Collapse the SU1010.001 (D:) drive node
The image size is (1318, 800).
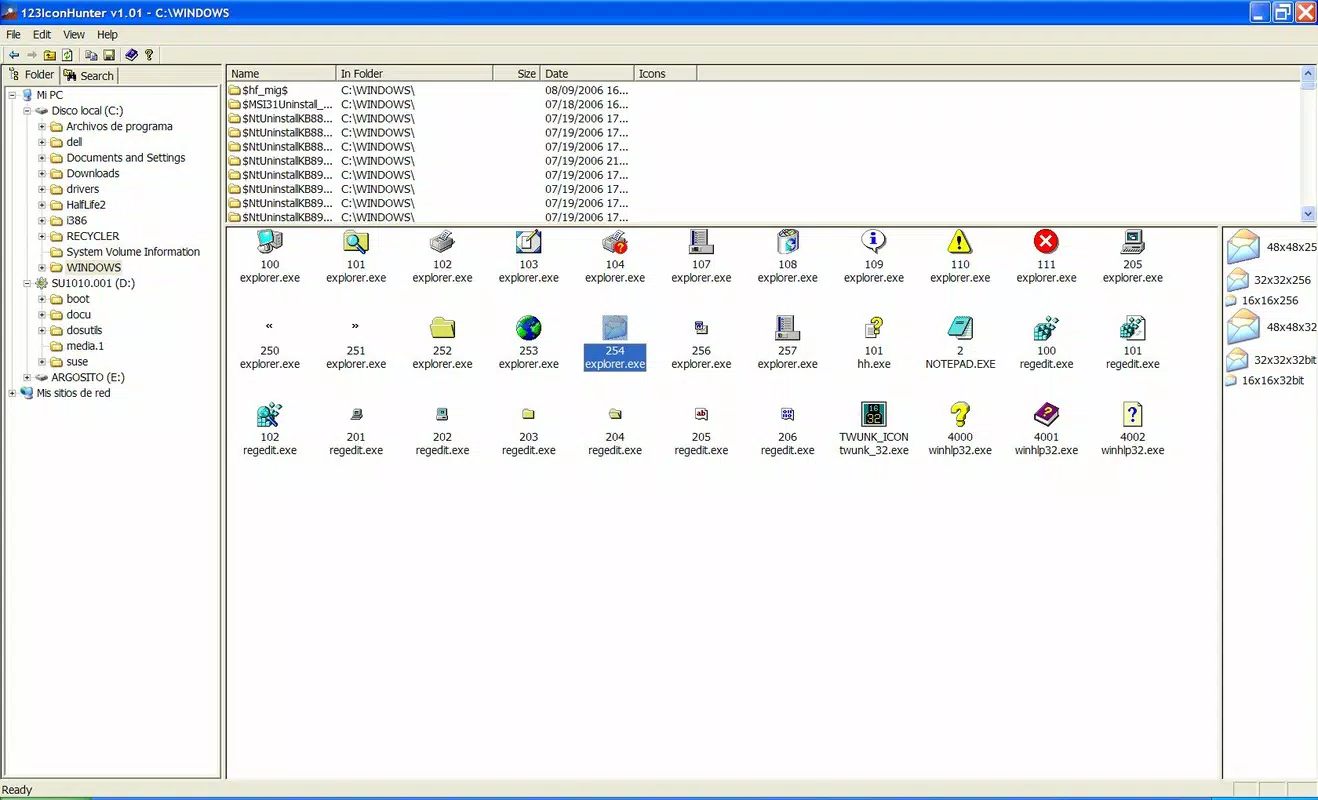point(27,283)
